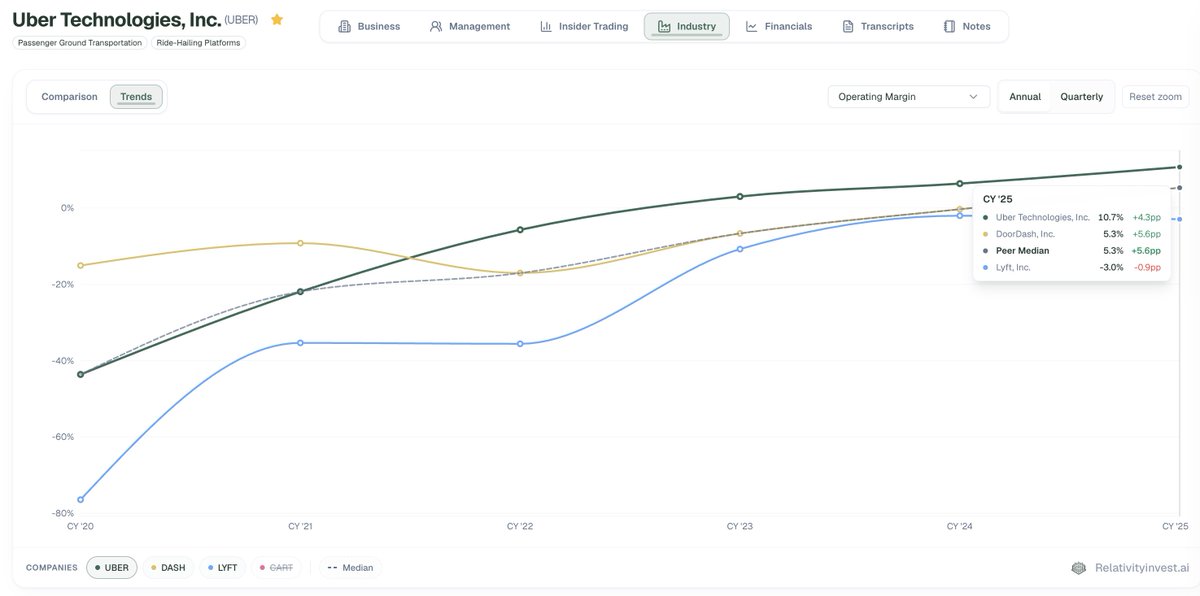Image resolution: width=1200 pixels, height=596 pixels.
Task: Open the Transcripts tab
Action: pyautogui.click(x=878, y=26)
